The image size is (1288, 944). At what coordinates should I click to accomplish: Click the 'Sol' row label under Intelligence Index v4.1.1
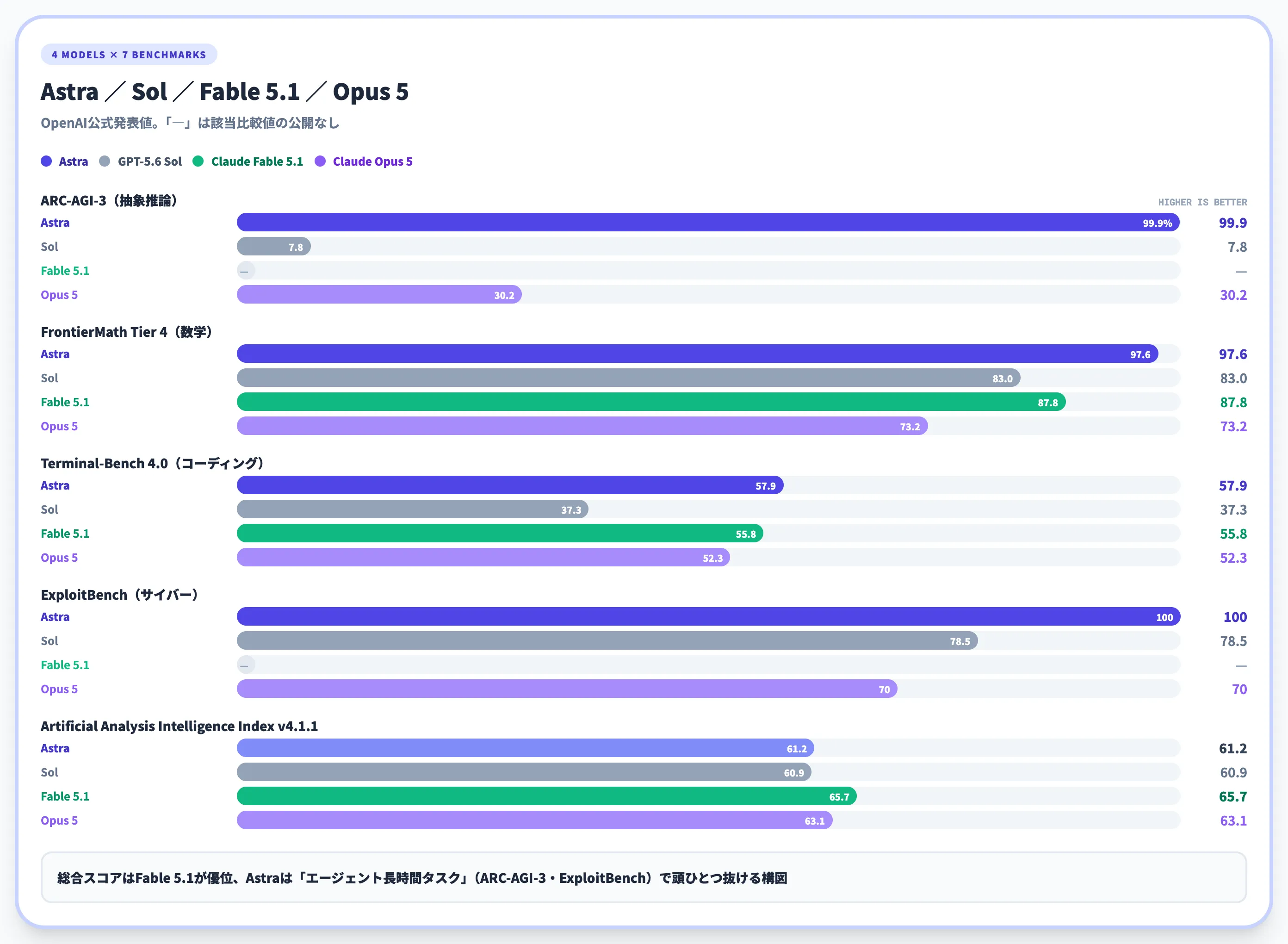pyautogui.click(x=49, y=773)
